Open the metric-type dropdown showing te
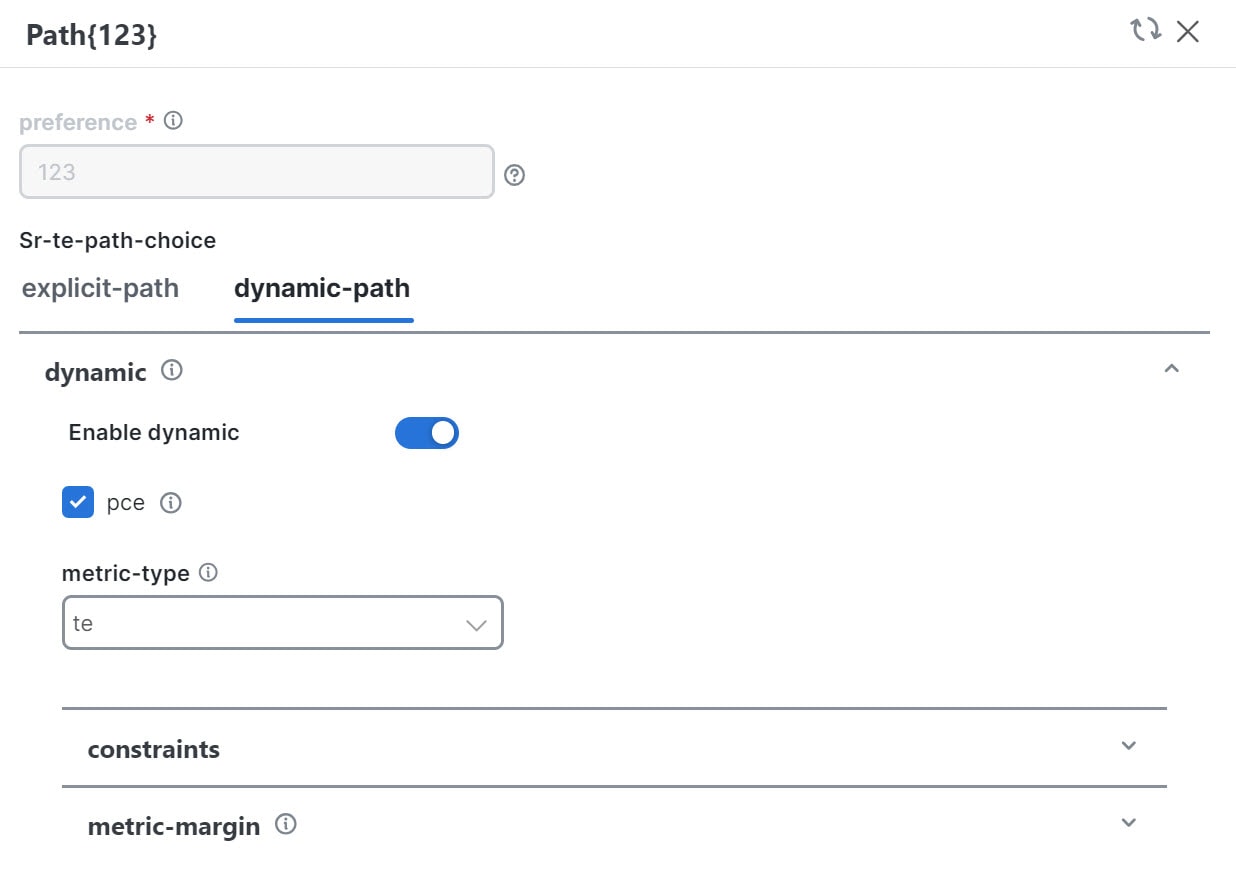 click(282, 623)
